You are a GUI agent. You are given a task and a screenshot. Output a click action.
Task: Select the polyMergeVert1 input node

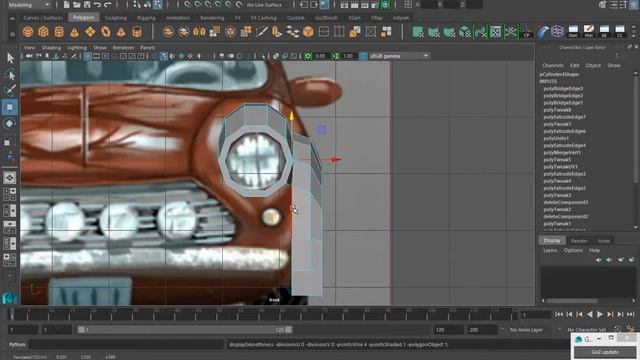point(562,152)
